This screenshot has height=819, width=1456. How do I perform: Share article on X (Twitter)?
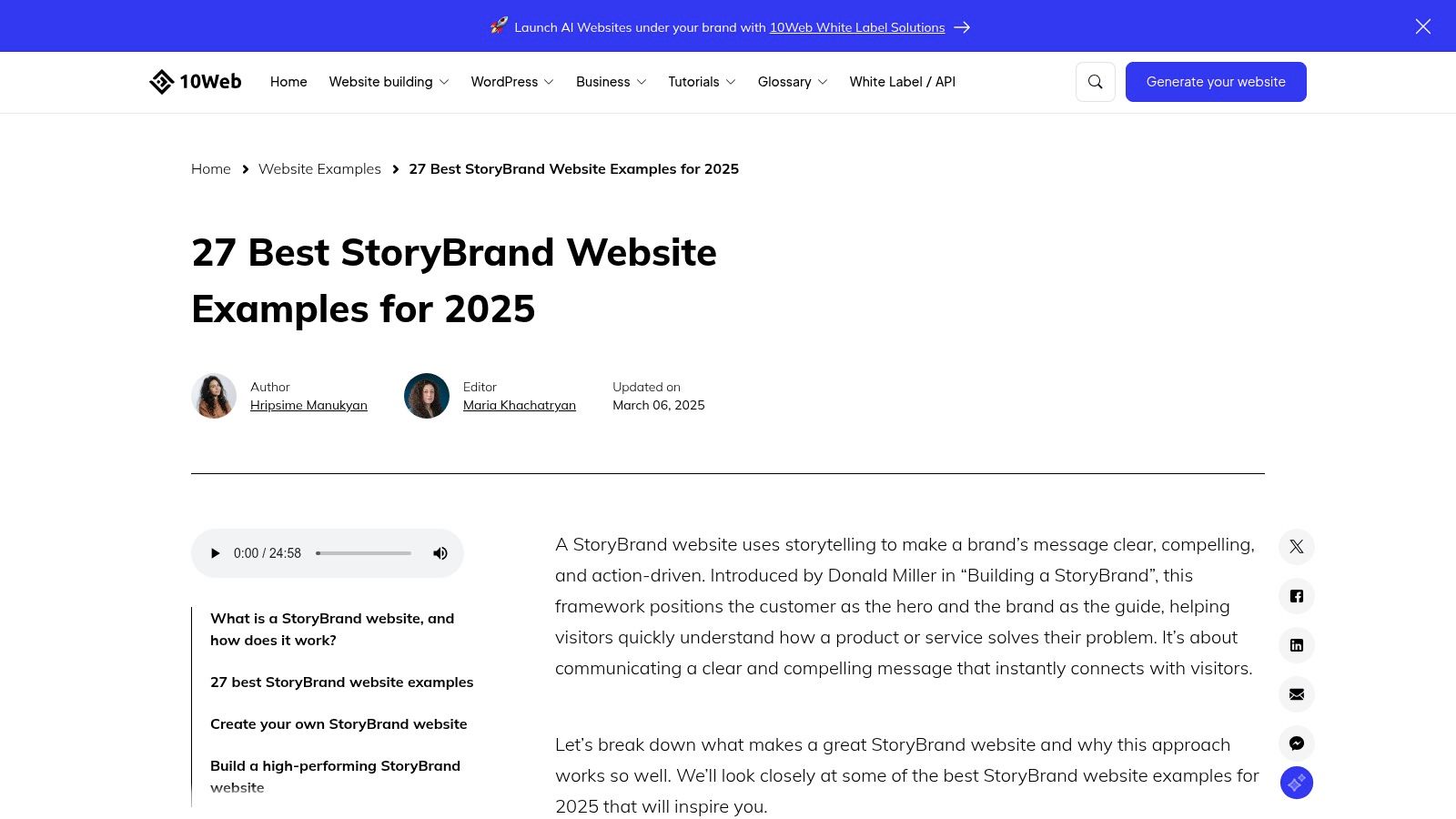click(x=1297, y=547)
